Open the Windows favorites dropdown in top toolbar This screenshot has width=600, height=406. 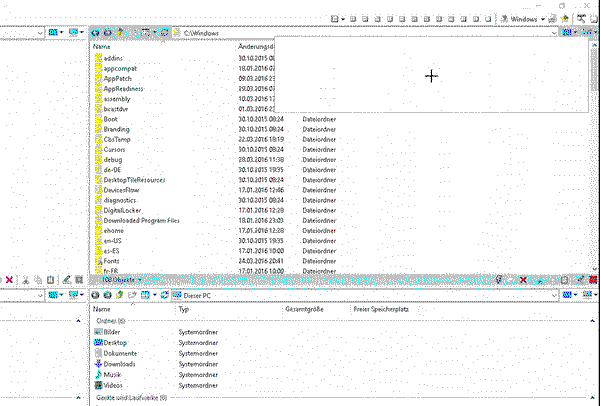click(543, 19)
